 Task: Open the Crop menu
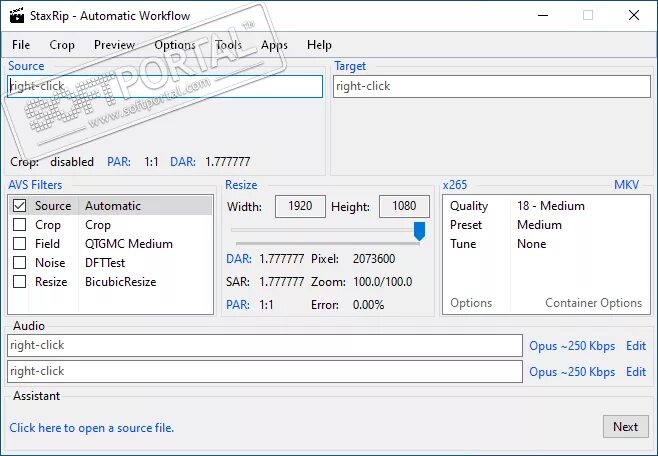62,45
